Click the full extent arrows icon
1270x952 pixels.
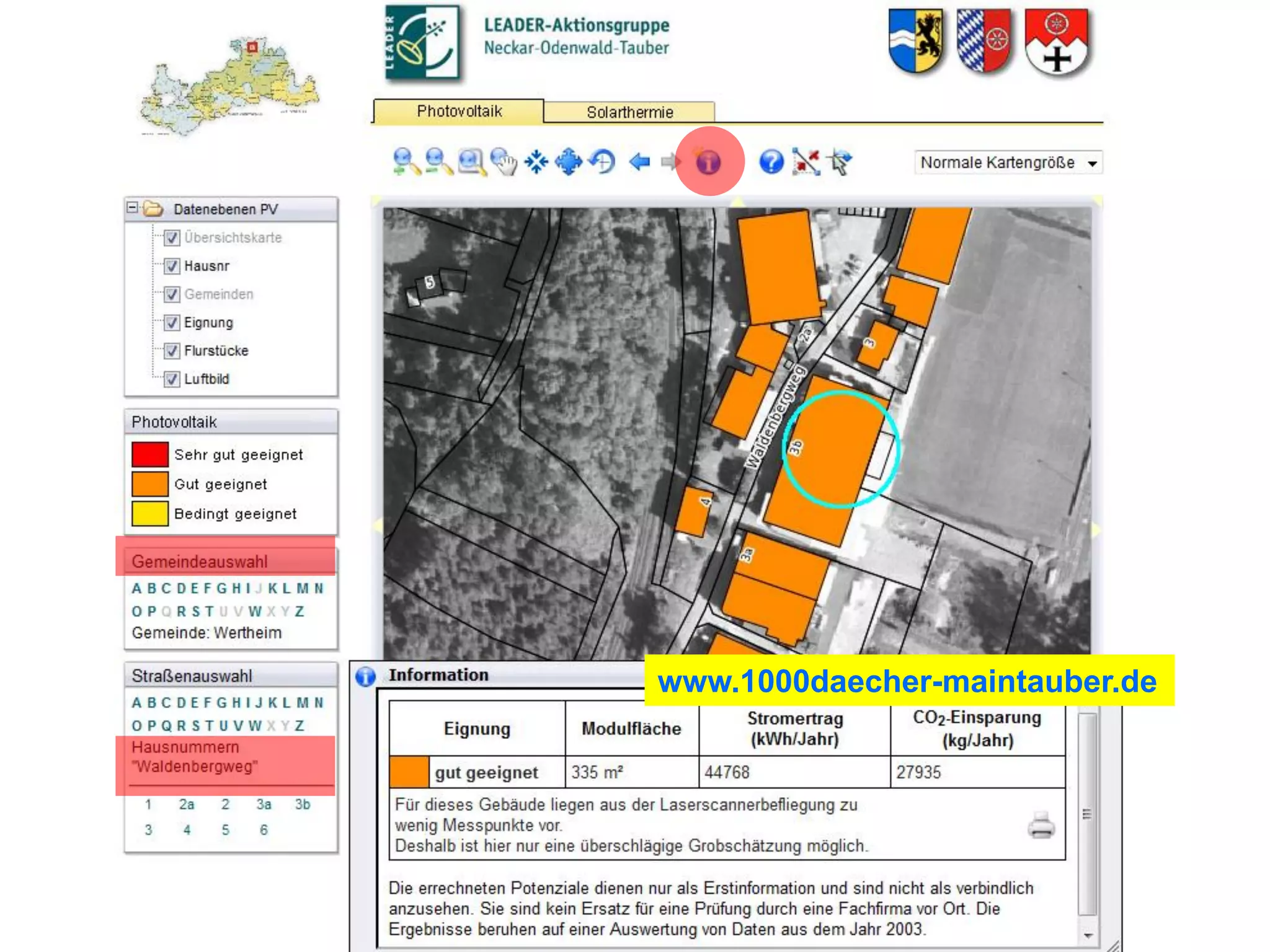568,162
